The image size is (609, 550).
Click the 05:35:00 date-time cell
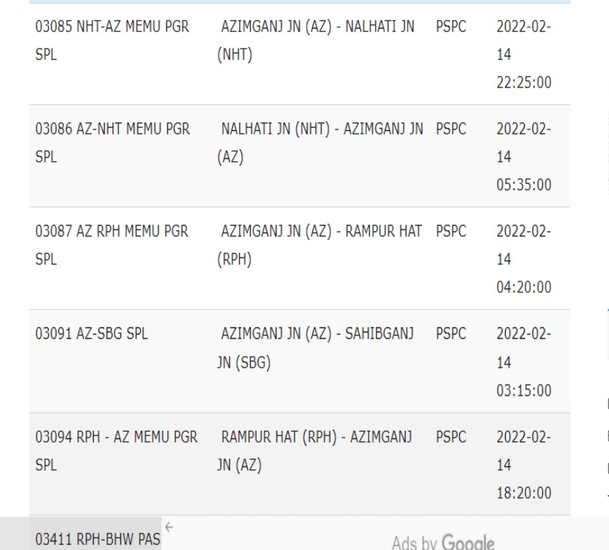pyautogui.click(x=524, y=157)
